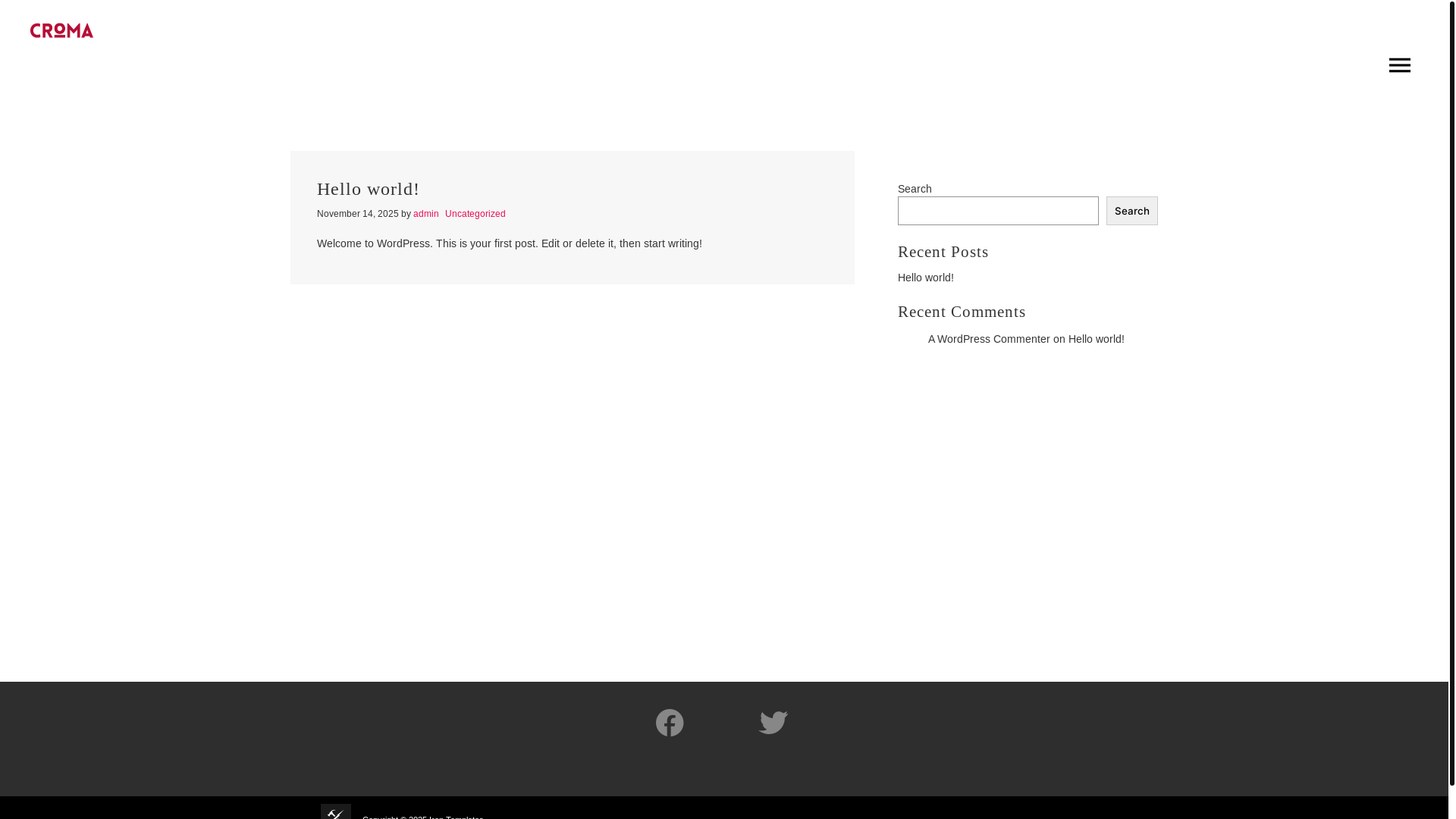Click the footer logo icon beside copyright
This screenshot has width=1456, height=819.
335,812
